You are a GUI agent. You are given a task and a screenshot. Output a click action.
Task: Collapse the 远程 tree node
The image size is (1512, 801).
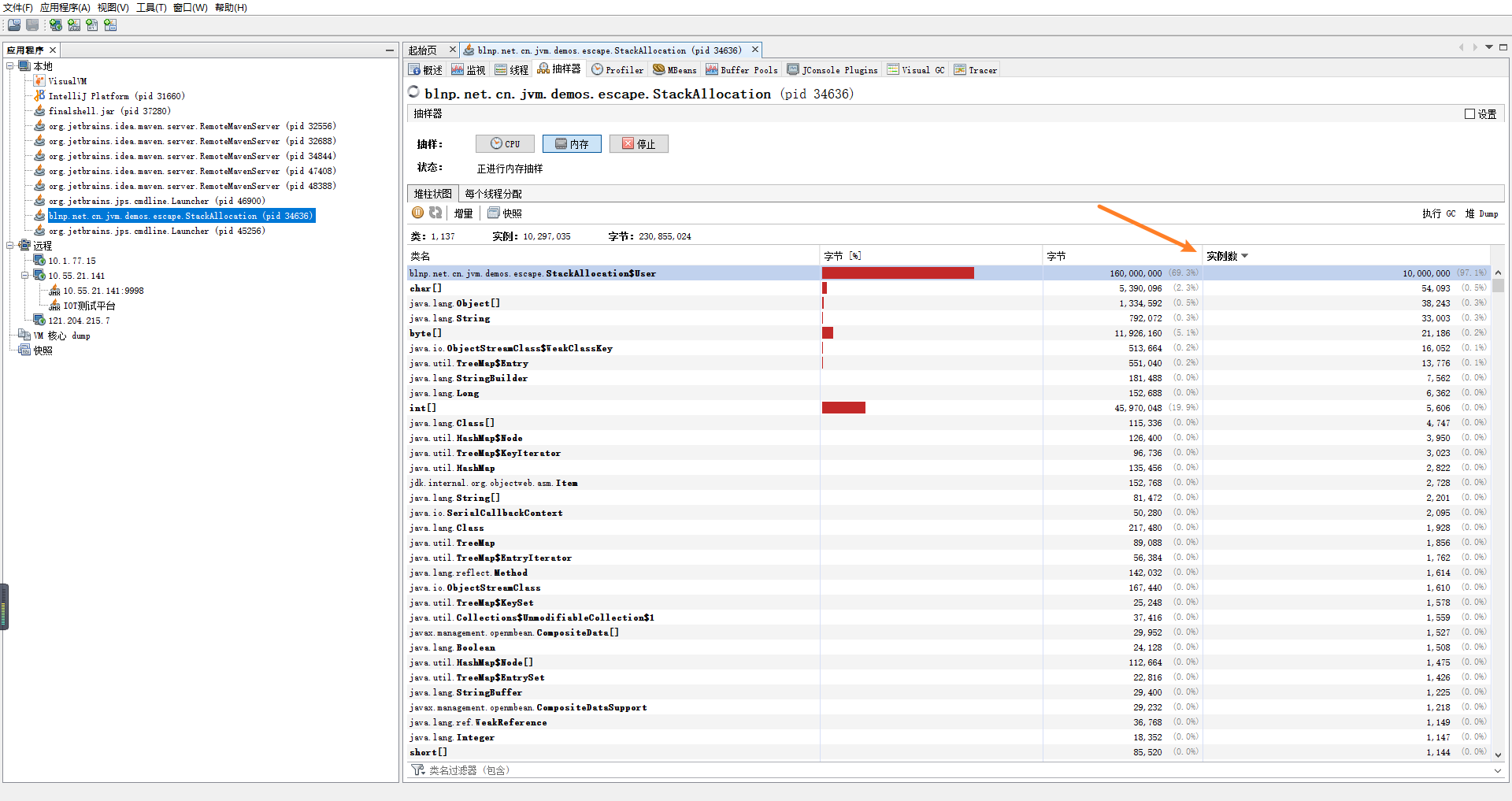pos(10,246)
